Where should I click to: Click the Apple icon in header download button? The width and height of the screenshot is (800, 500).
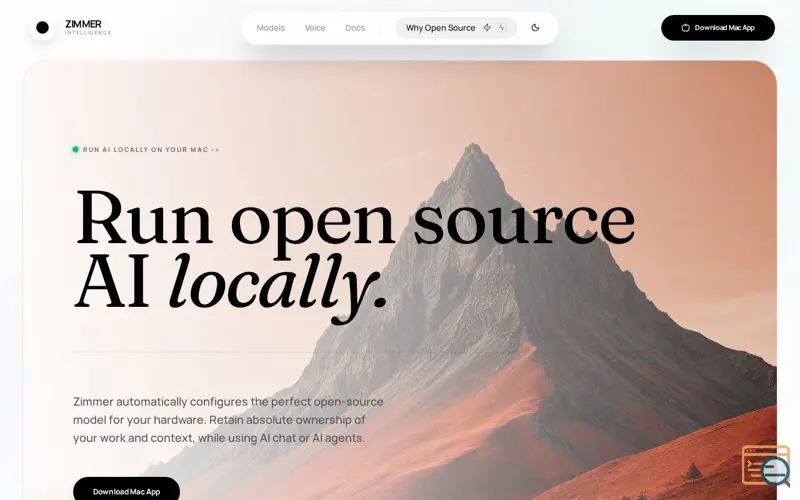point(686,28)
